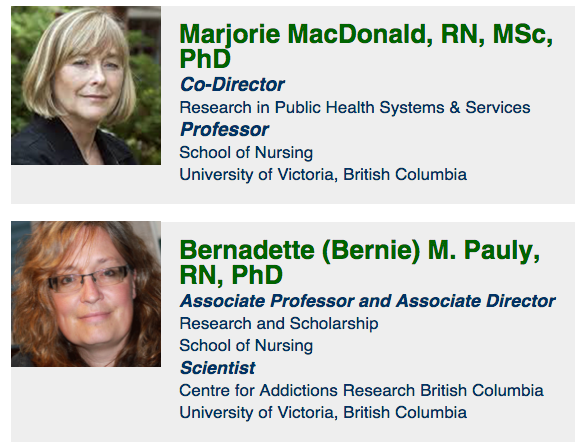Click the Scientist title text
This screenshot has width=582, height=447.
218,368
